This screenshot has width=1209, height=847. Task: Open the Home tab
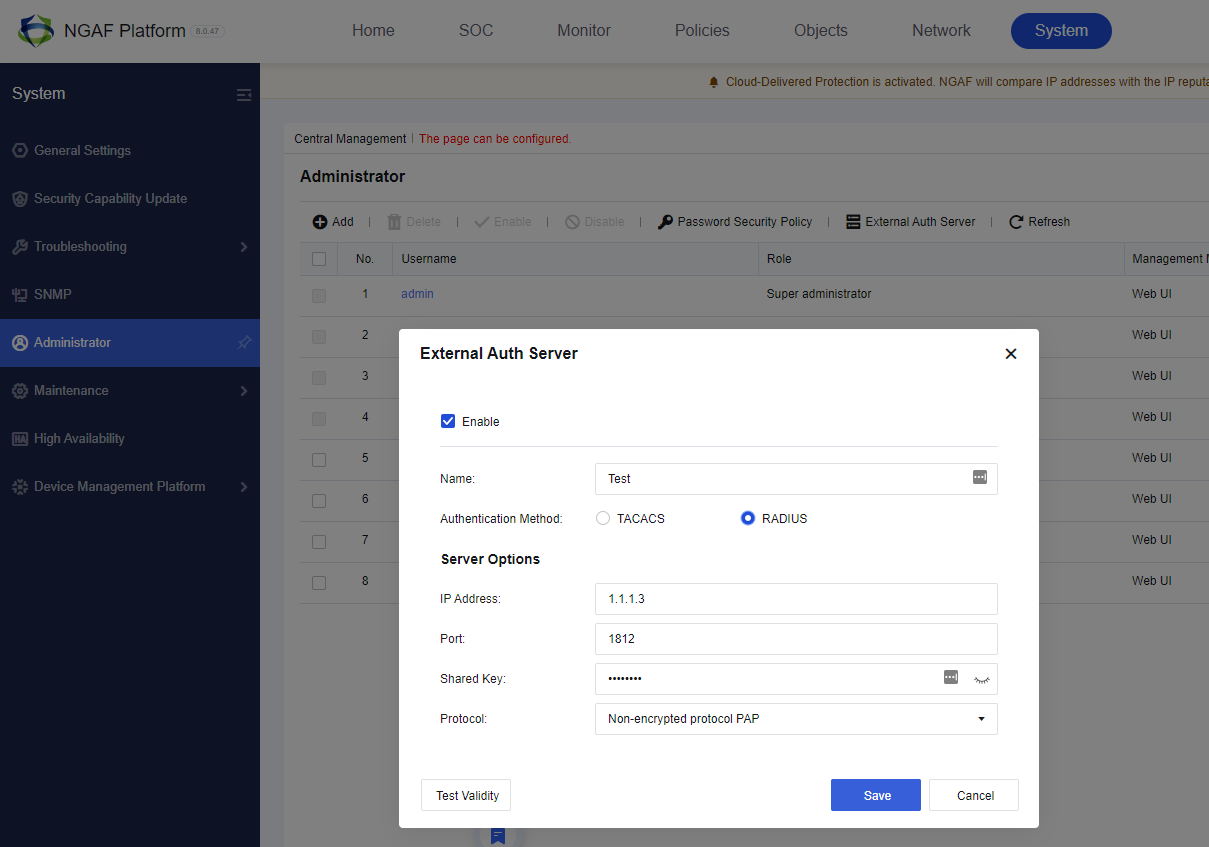373,31
